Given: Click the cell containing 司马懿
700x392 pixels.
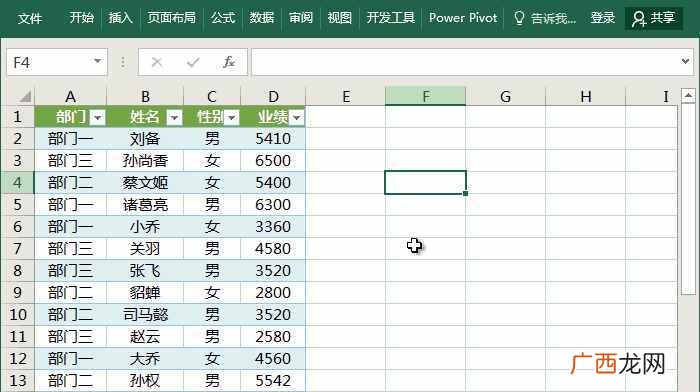Looking at the screenshot, I should click(145, 315).
